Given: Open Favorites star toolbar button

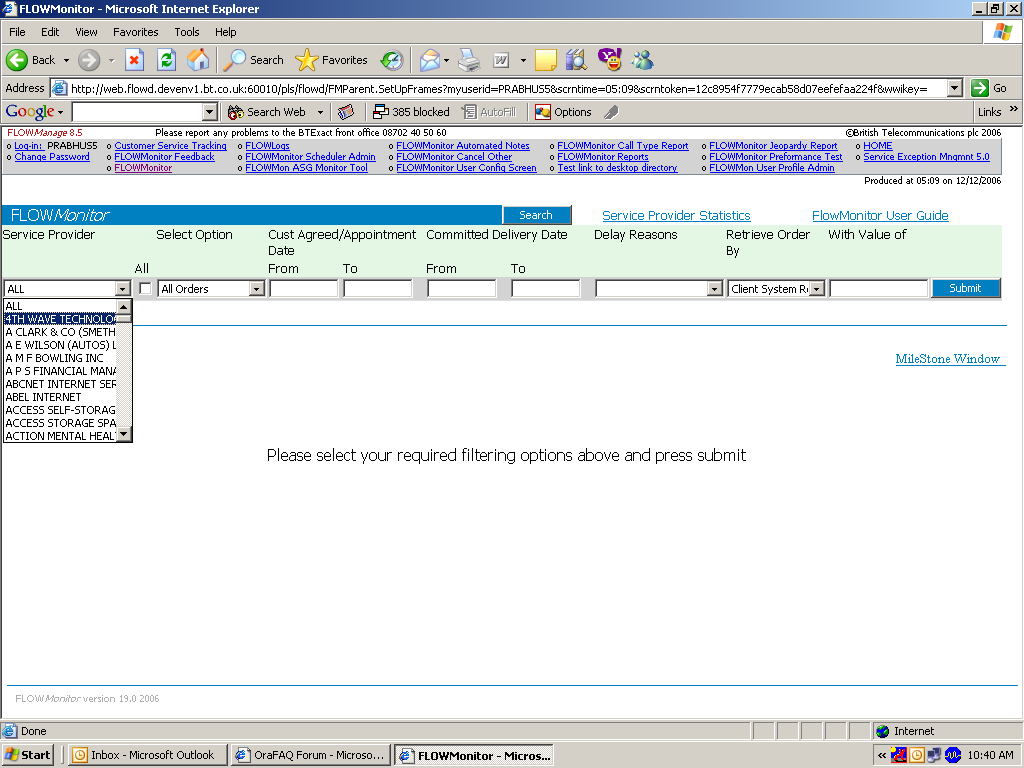Looking at the screenshot, I should pos(331,60).
